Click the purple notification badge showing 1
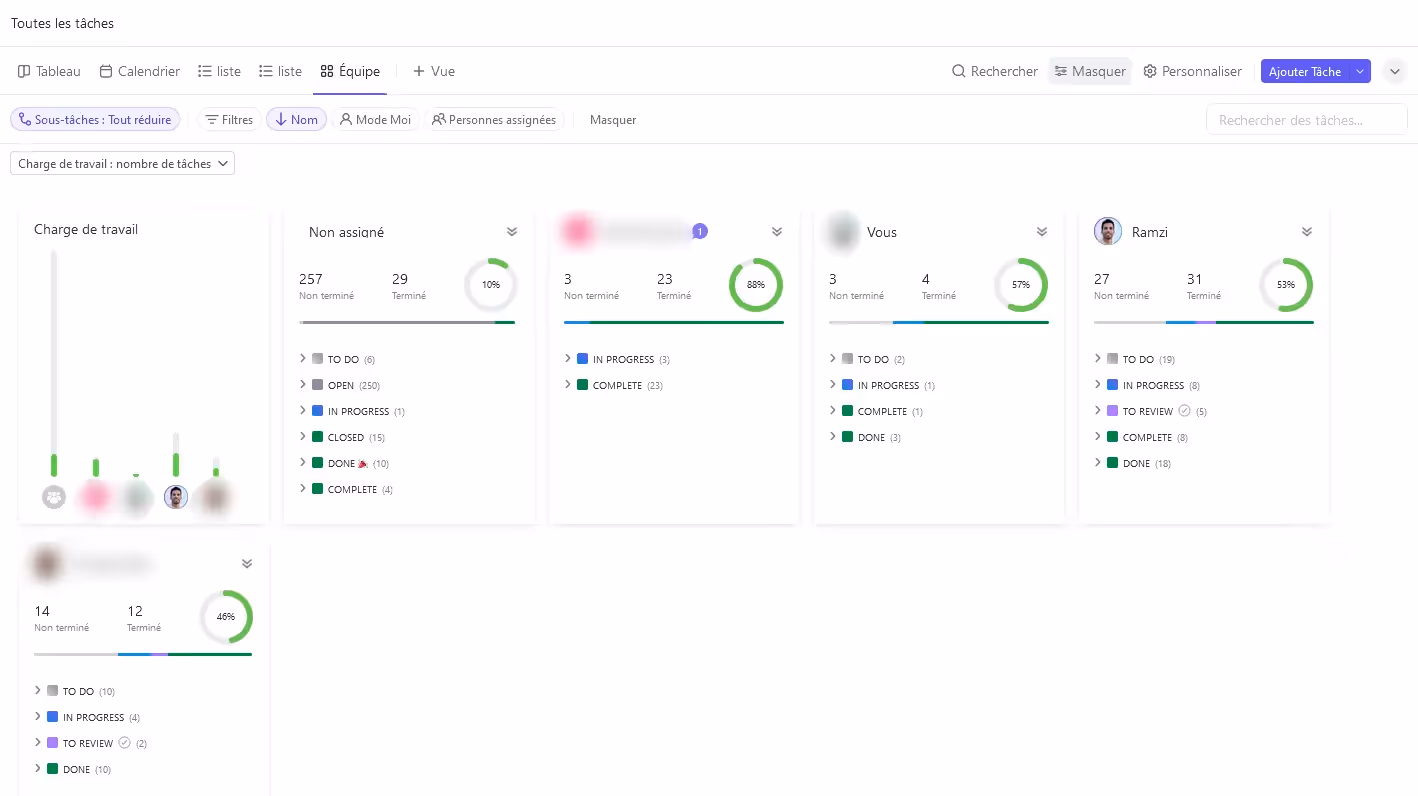 (x=700, y=231)
